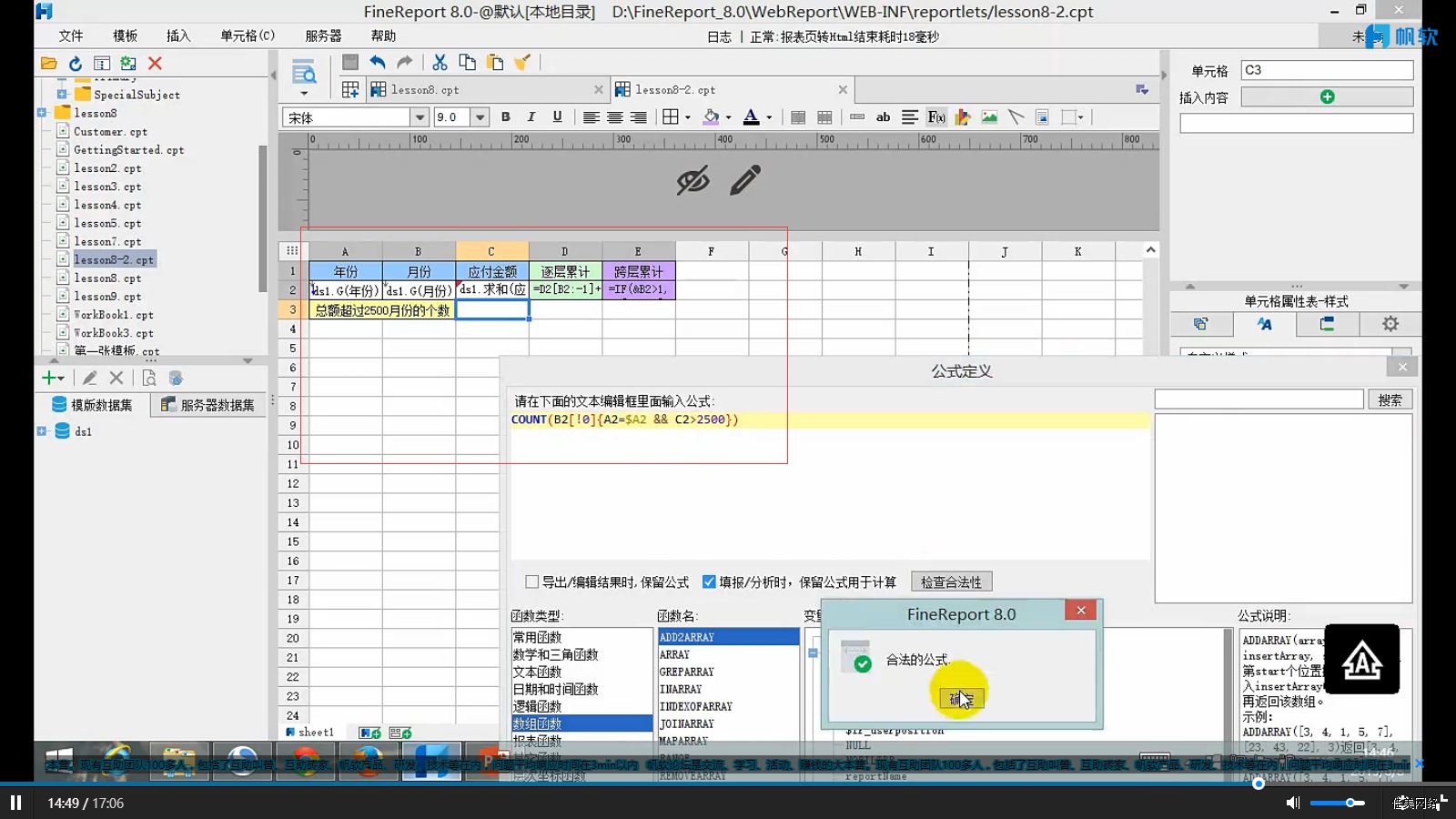Viewport: 1456px width, 819px height.
Task: Copy the selected cell
Action: 467,62
